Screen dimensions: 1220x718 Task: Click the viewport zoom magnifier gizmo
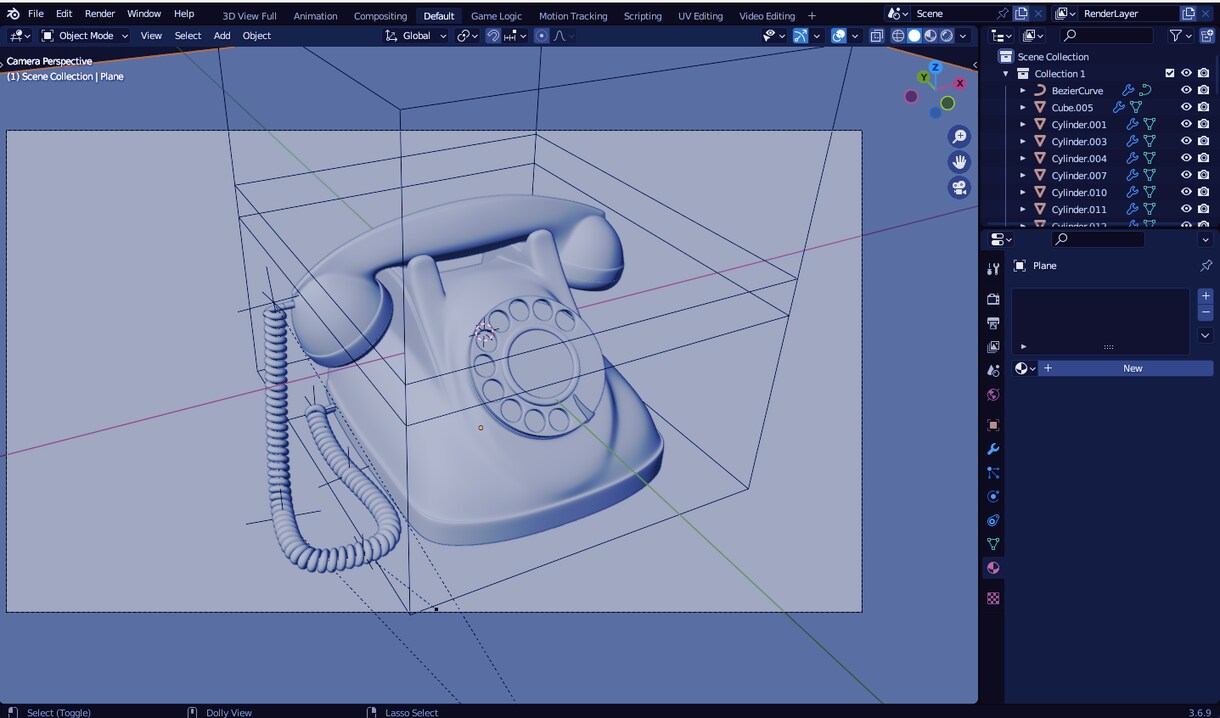point(959,137)
